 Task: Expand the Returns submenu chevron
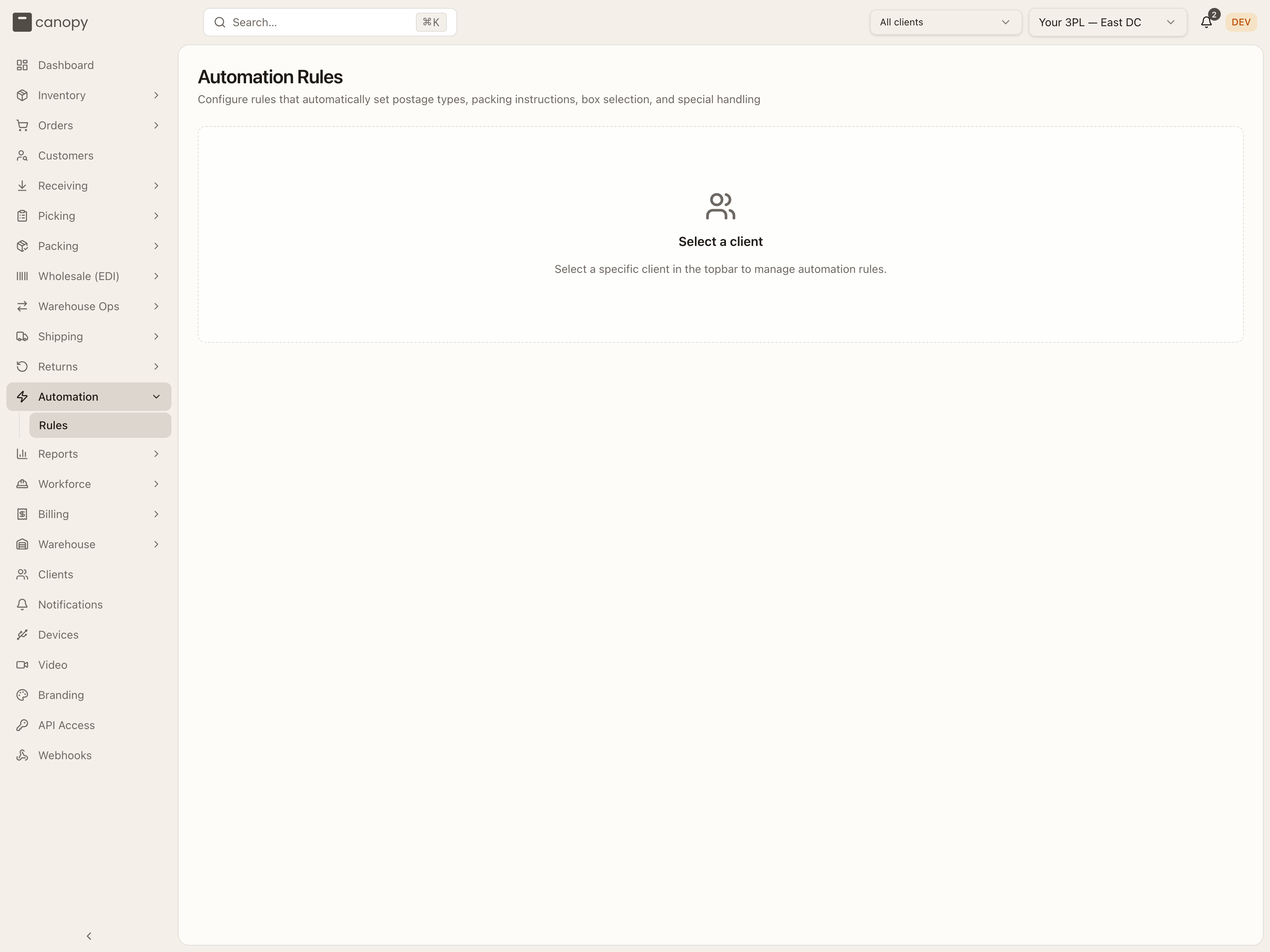tap(156, 366)
